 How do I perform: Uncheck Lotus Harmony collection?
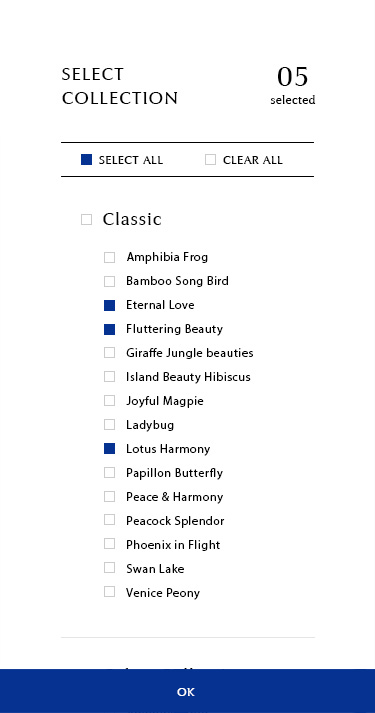click(110, 449)
